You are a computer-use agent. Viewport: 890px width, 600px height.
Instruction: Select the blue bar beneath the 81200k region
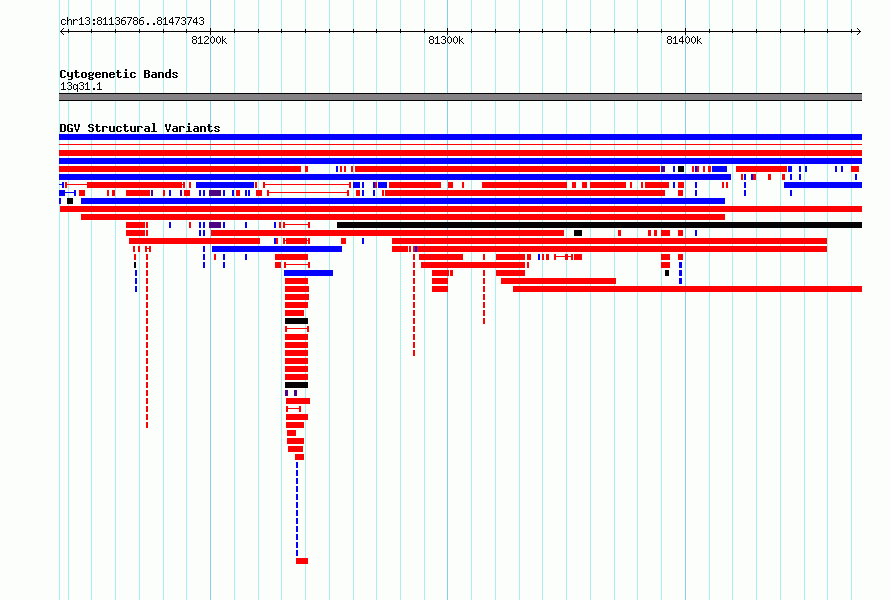pyautogui.click(x=277, y=249)
